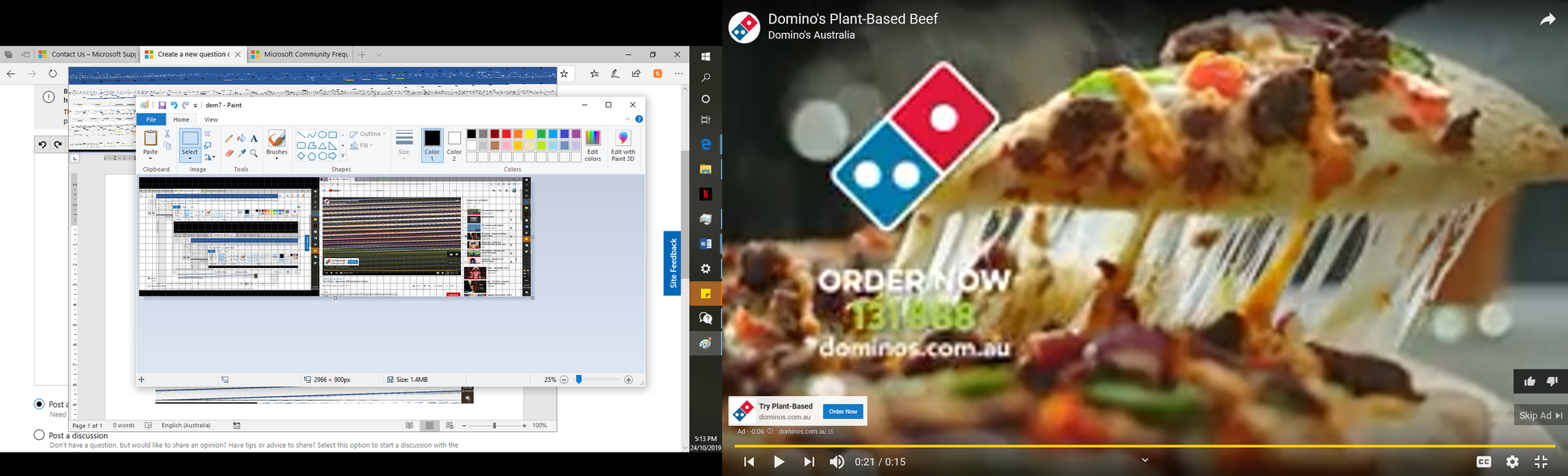Switch to Contact Us – Microsoft Support tab
Viewport: 1568px width, 476px height.
(87, 55)
